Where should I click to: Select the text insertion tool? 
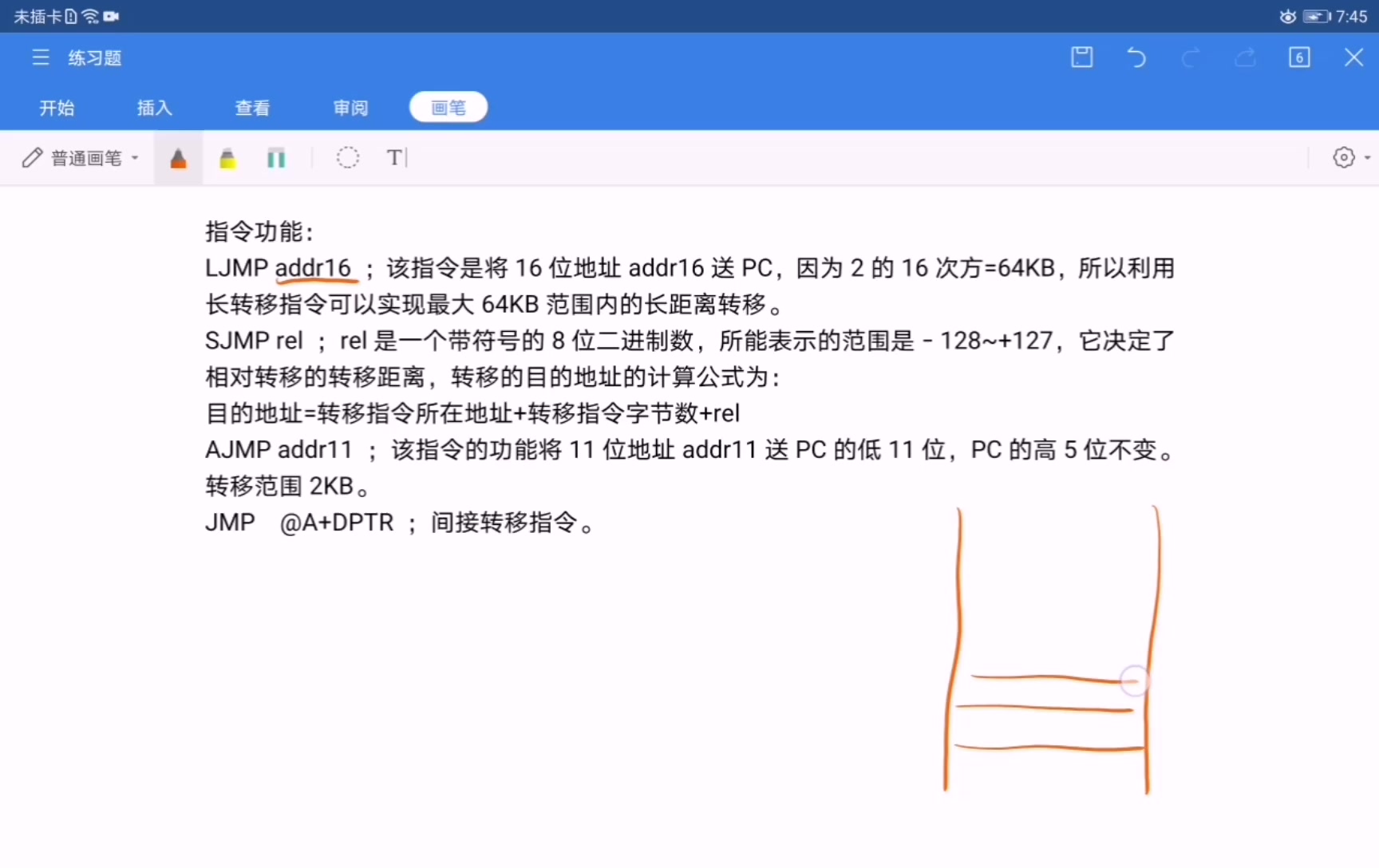point(396,157)
